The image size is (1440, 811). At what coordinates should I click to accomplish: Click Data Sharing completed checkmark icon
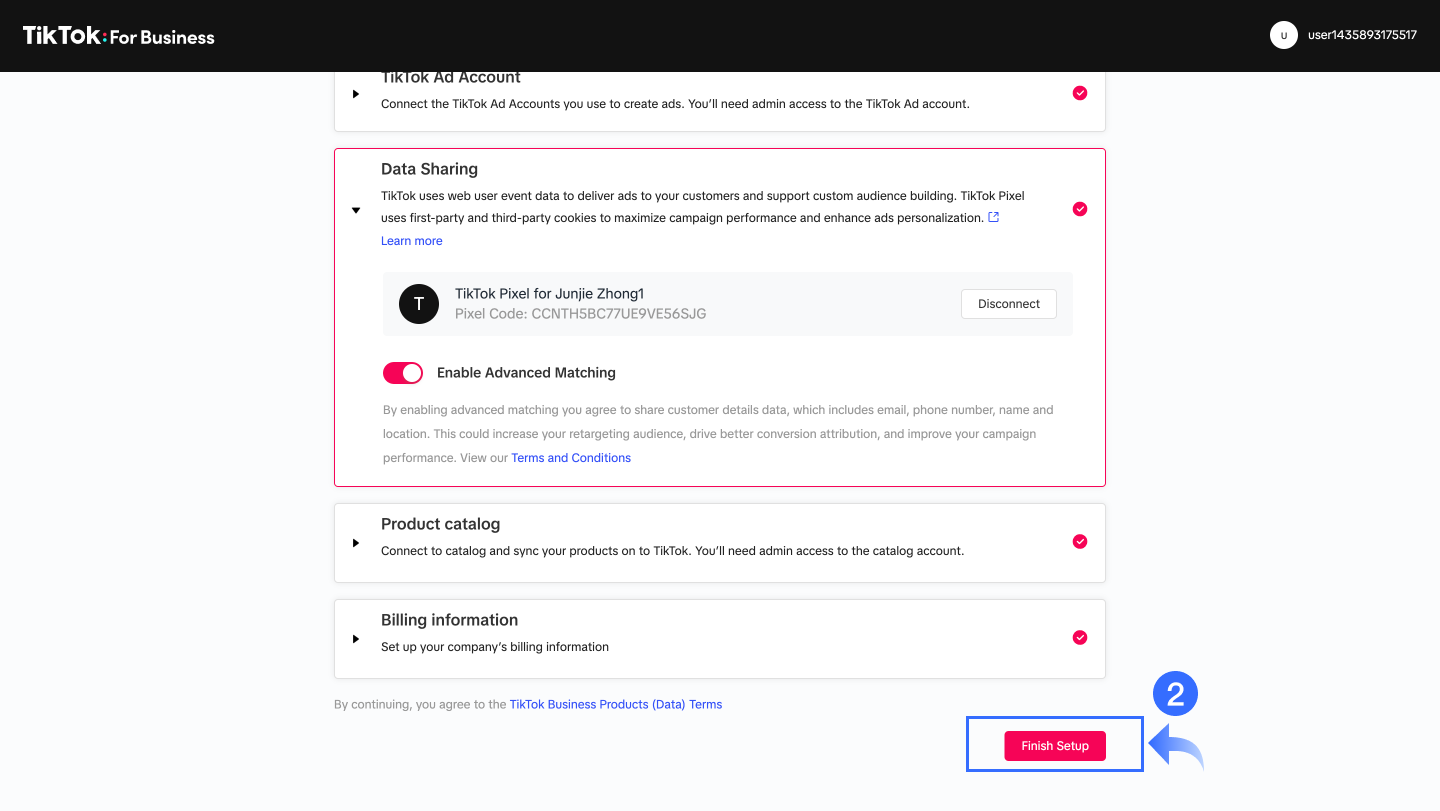(x=1080, y=209)
